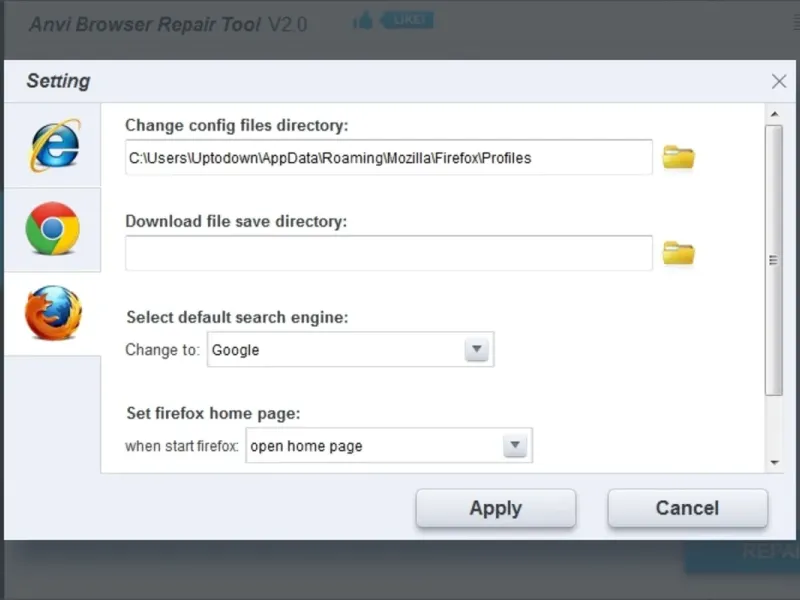Switch to the Google Chrome settings tab
The height and width of the screenshot is (600, 800).
click(x=53, y=229)
